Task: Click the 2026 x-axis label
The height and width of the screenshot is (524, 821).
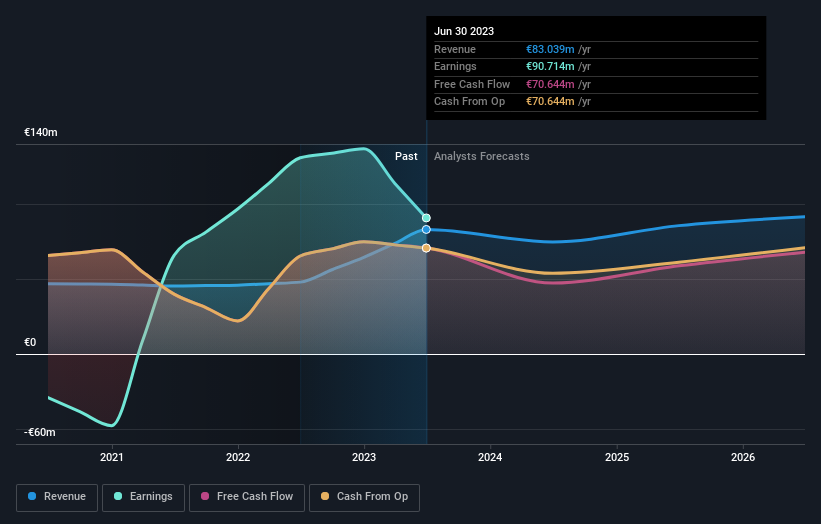Action: pyautogui.click(x=743, y=457)
